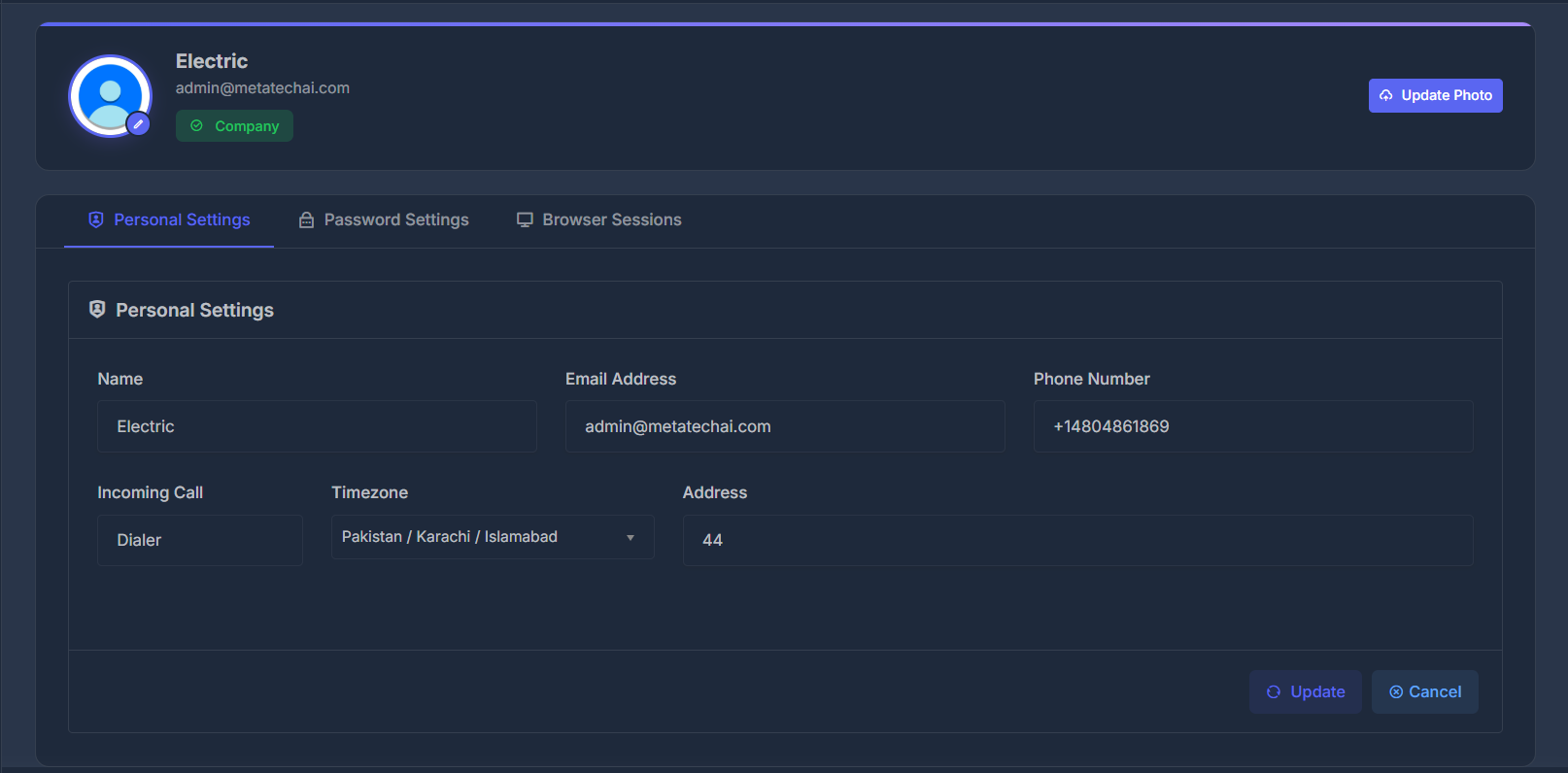Focus the Email Address input field
This screenshot has height=773, width=1568.
click(x=785, y=426)
